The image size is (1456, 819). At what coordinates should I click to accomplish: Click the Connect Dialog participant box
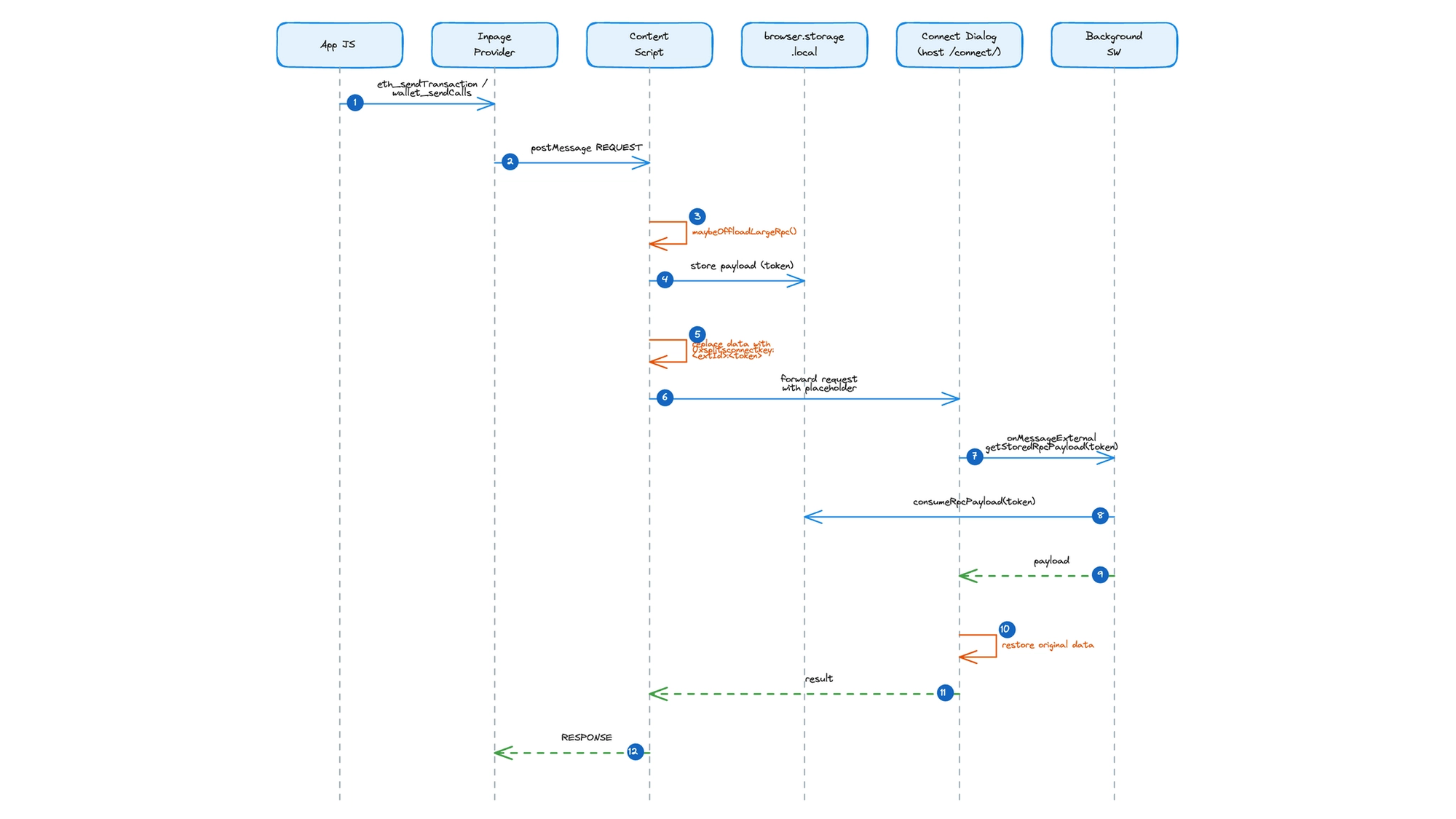coord(959,45)
